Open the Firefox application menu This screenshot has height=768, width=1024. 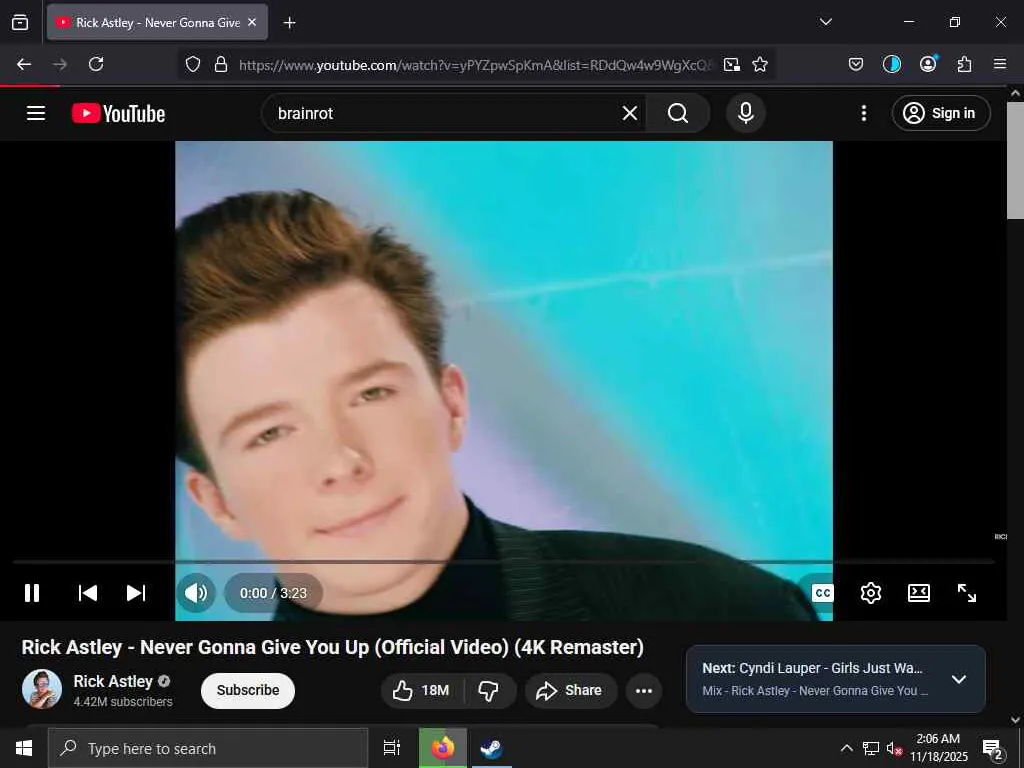[x=1000, y=64]
